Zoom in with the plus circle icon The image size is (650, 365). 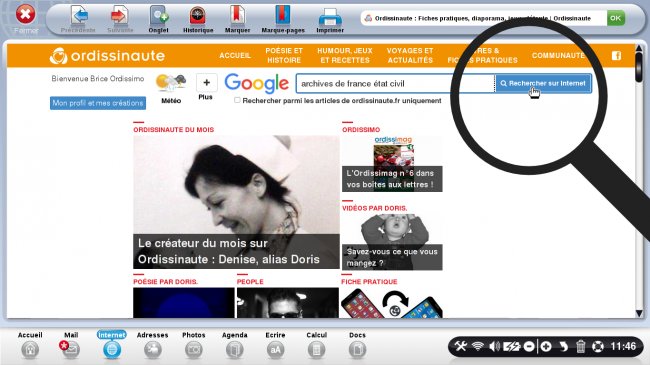tap(546, 346)
